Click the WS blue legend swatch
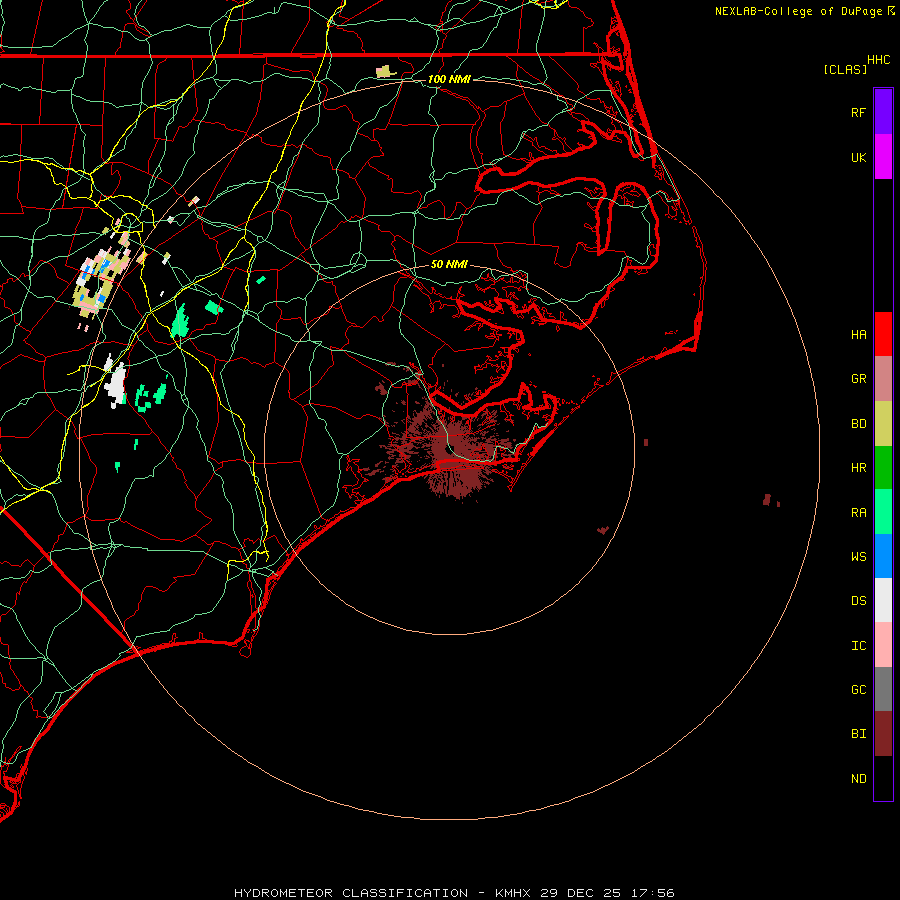Viewport: 900px width, 900px height. pos(883,556)
